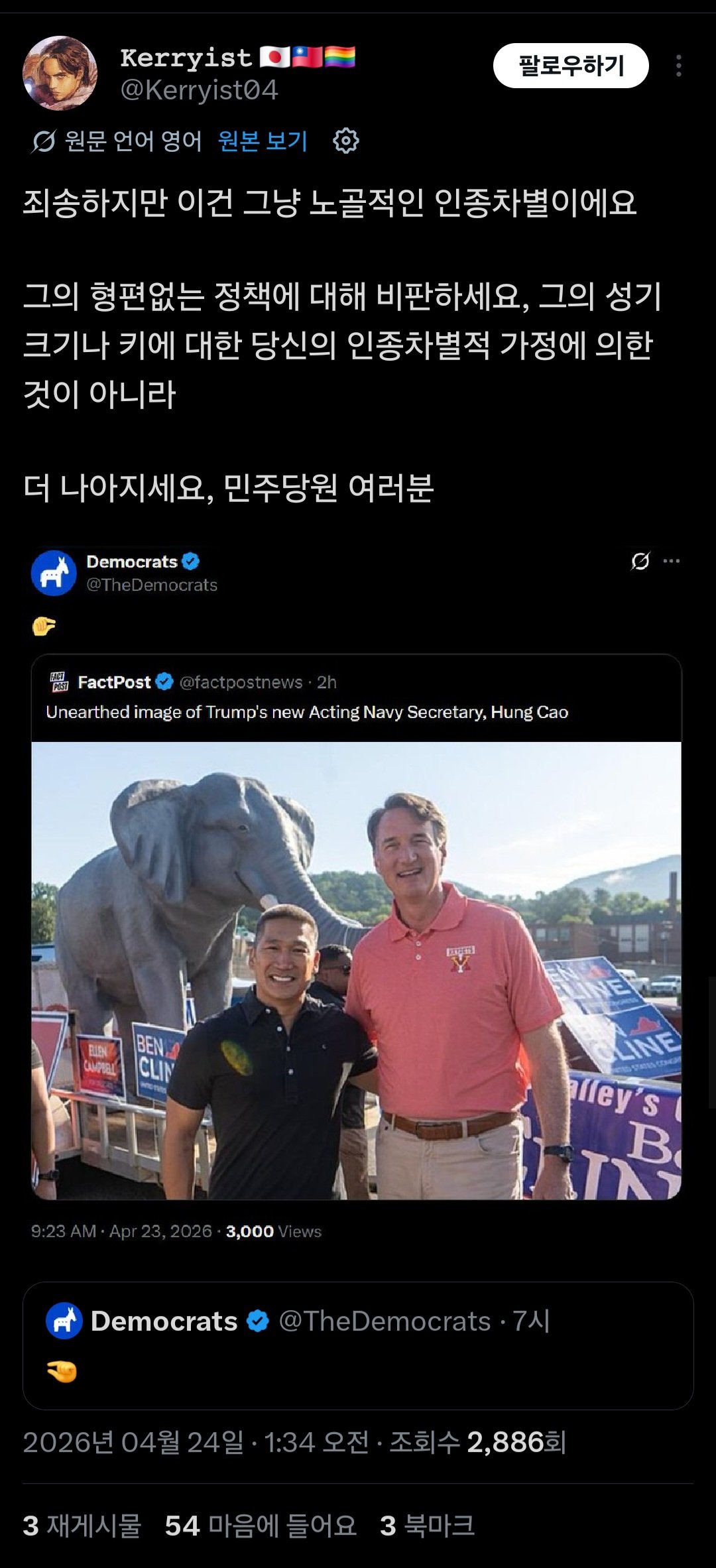The image size is (716, 1568).
Task: Click the FactPost logo icon
Action: (x=60, y=682)
